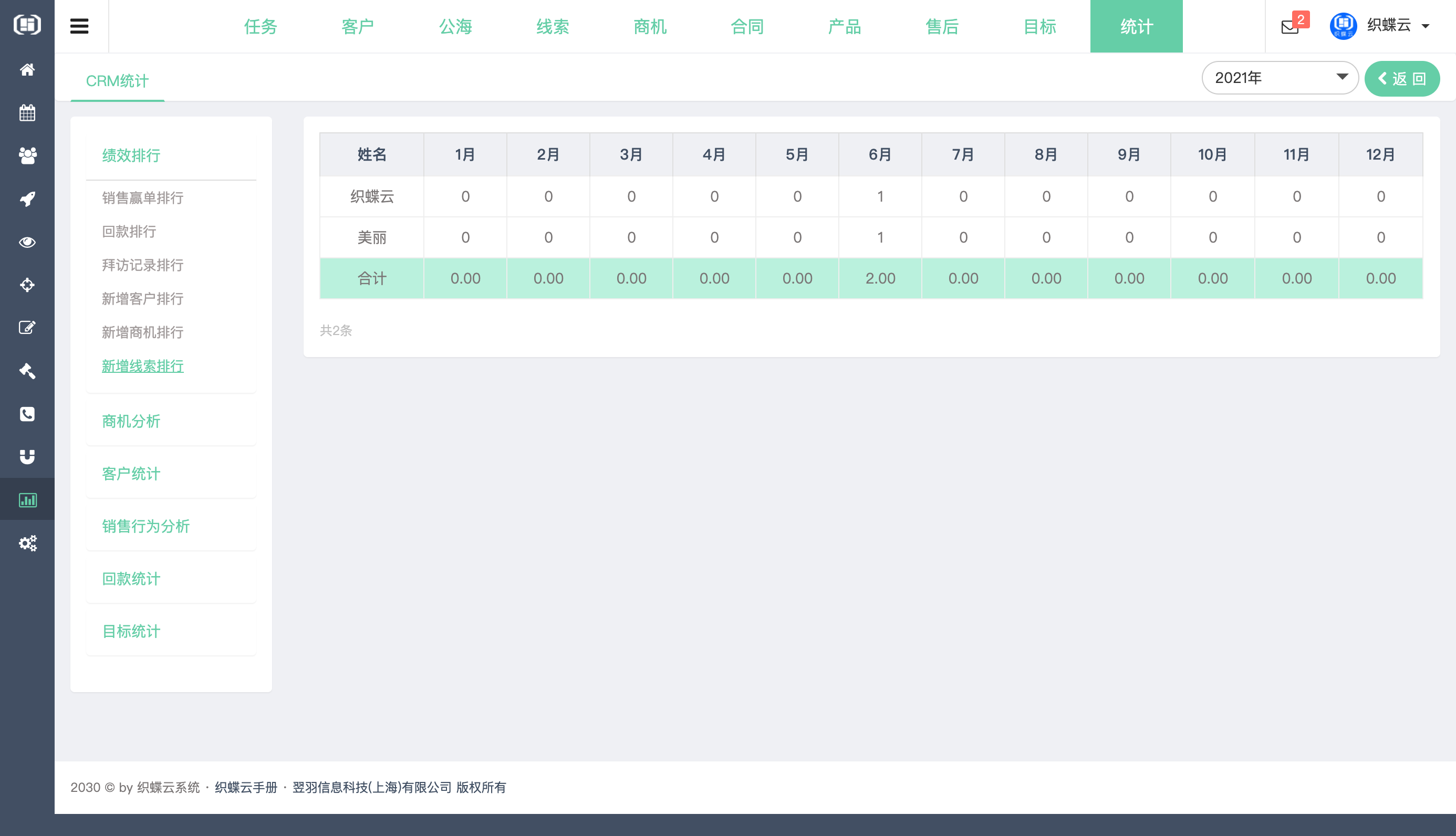Open the settings gear icon
Screen dimensions: 1456x836
27,543
